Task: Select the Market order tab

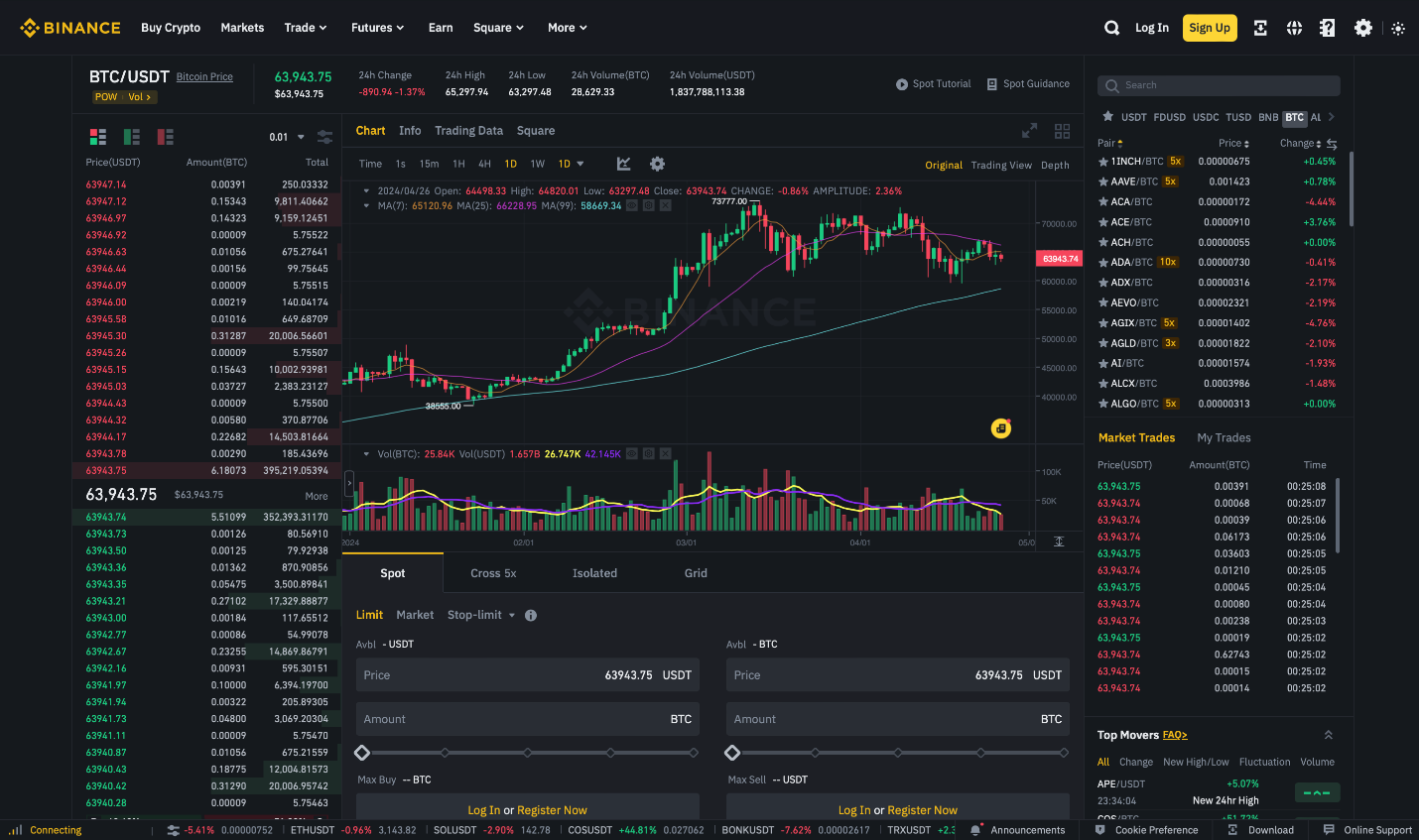Action: point(415,615)
